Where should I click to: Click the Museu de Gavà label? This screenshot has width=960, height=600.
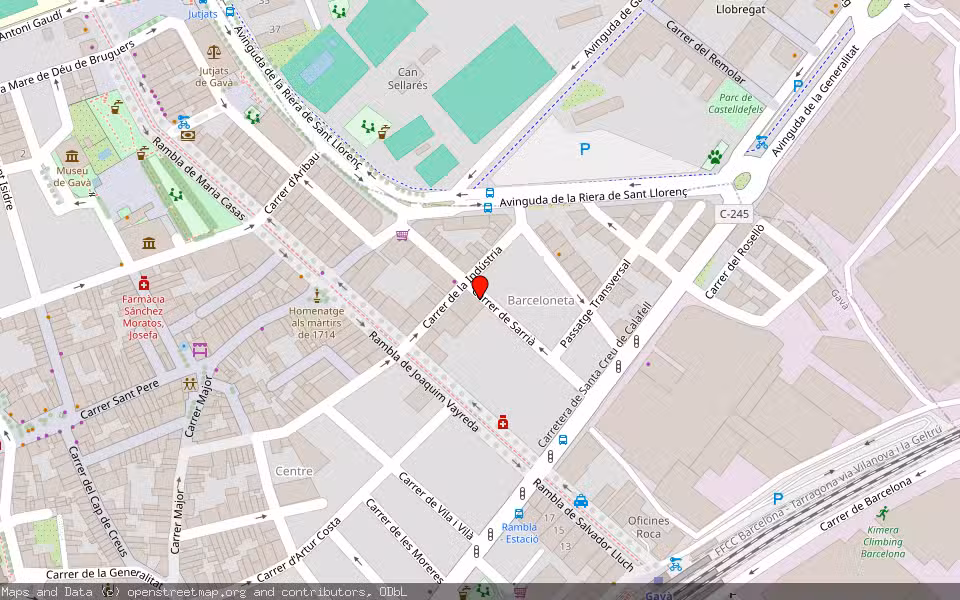(x=72, y=176)
